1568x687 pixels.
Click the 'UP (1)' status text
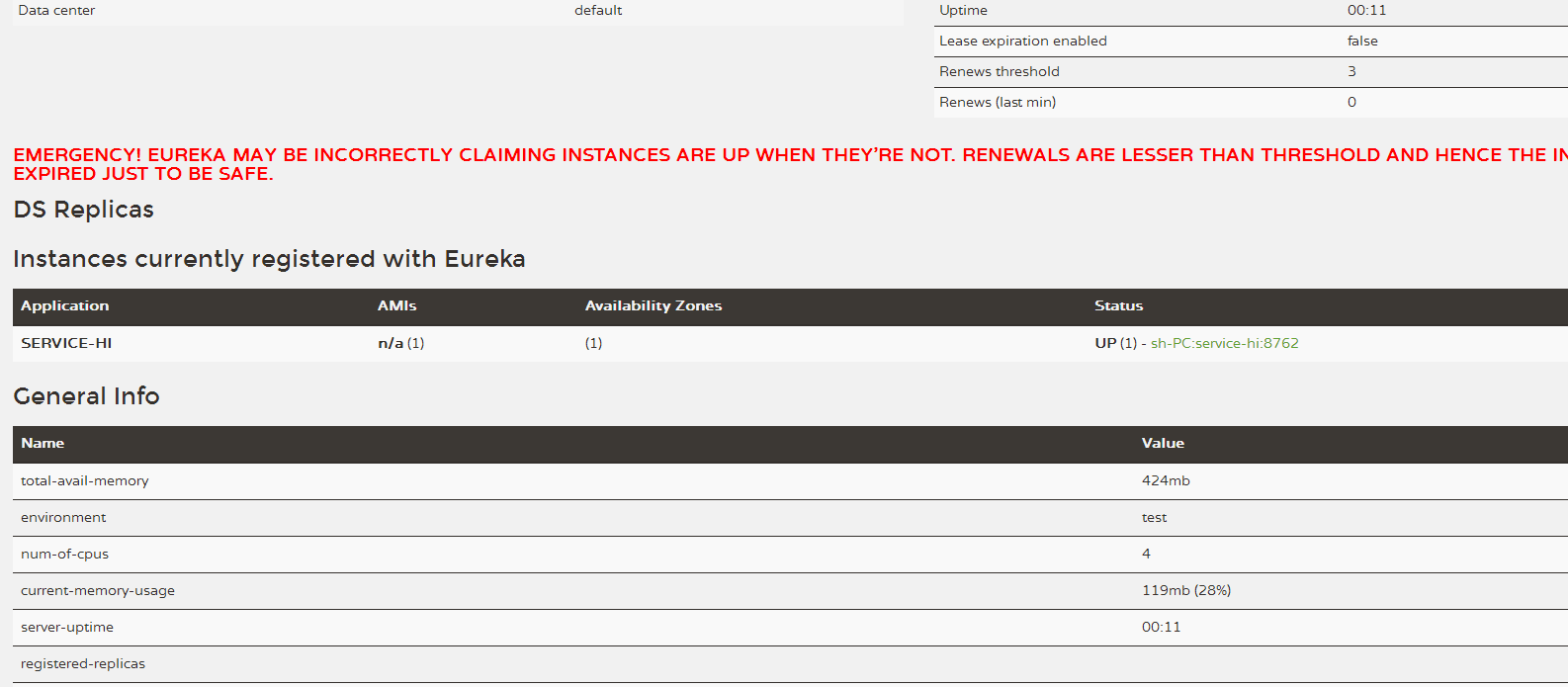(x=1115, y=343)
